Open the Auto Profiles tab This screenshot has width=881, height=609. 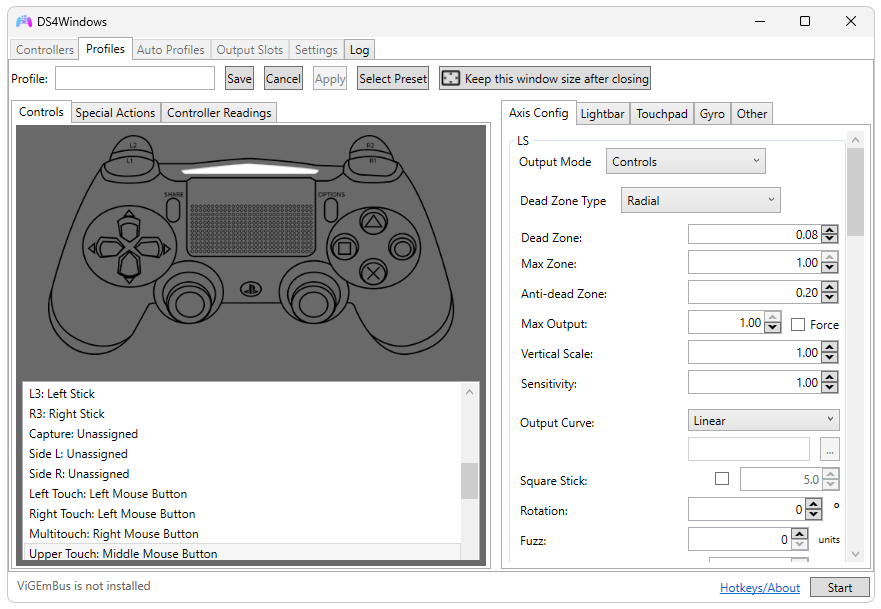pos(170,49)
